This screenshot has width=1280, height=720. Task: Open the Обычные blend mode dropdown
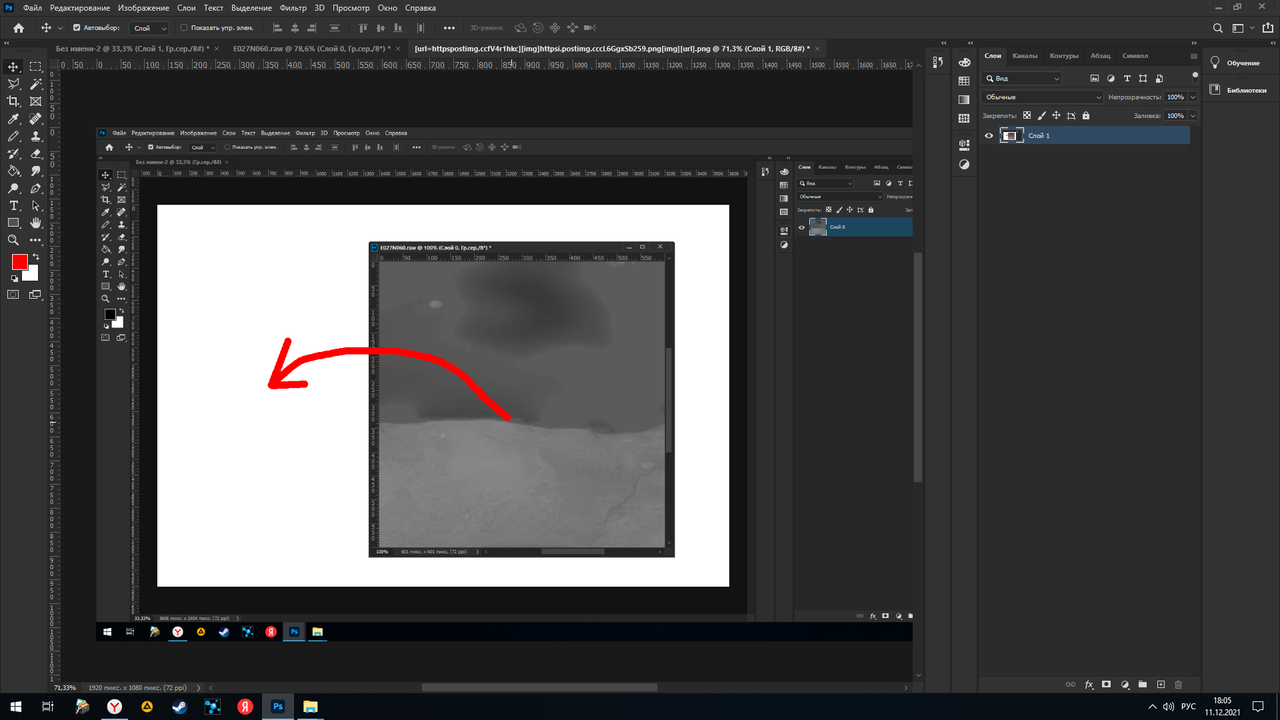click(1043, 97)
